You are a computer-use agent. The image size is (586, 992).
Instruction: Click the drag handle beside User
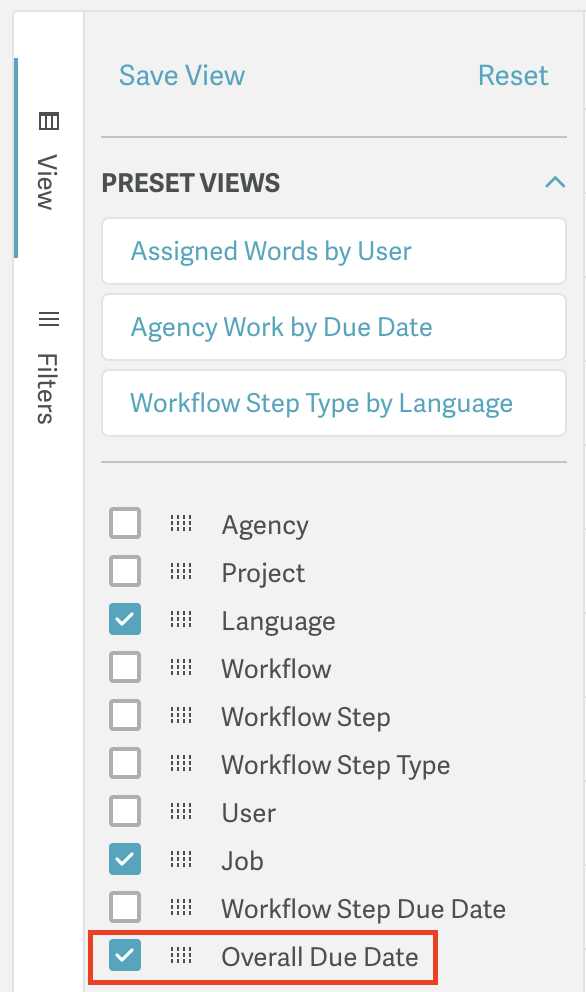tap(181, 812)
